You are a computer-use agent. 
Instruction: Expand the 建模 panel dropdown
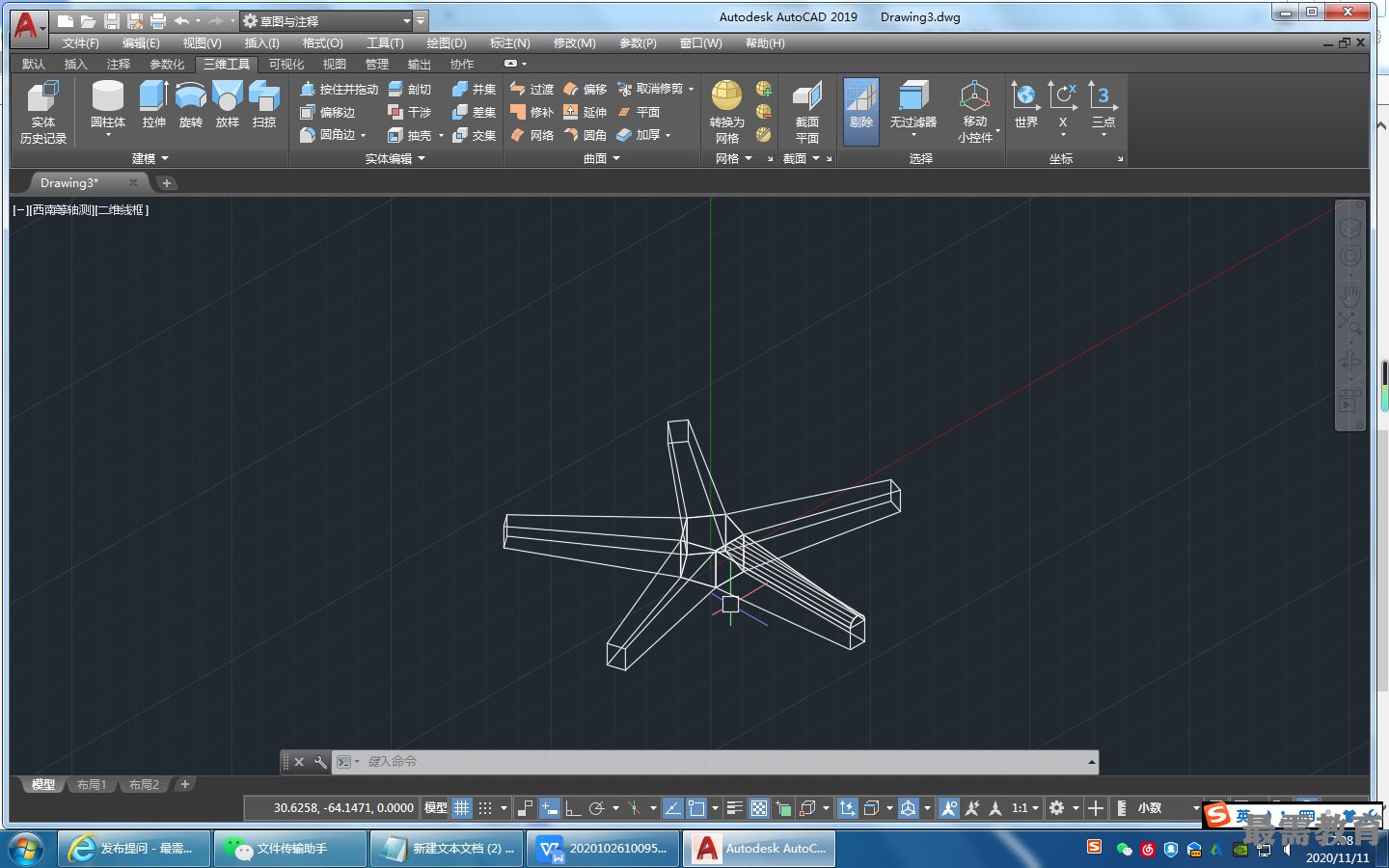(x=150, y=158)
